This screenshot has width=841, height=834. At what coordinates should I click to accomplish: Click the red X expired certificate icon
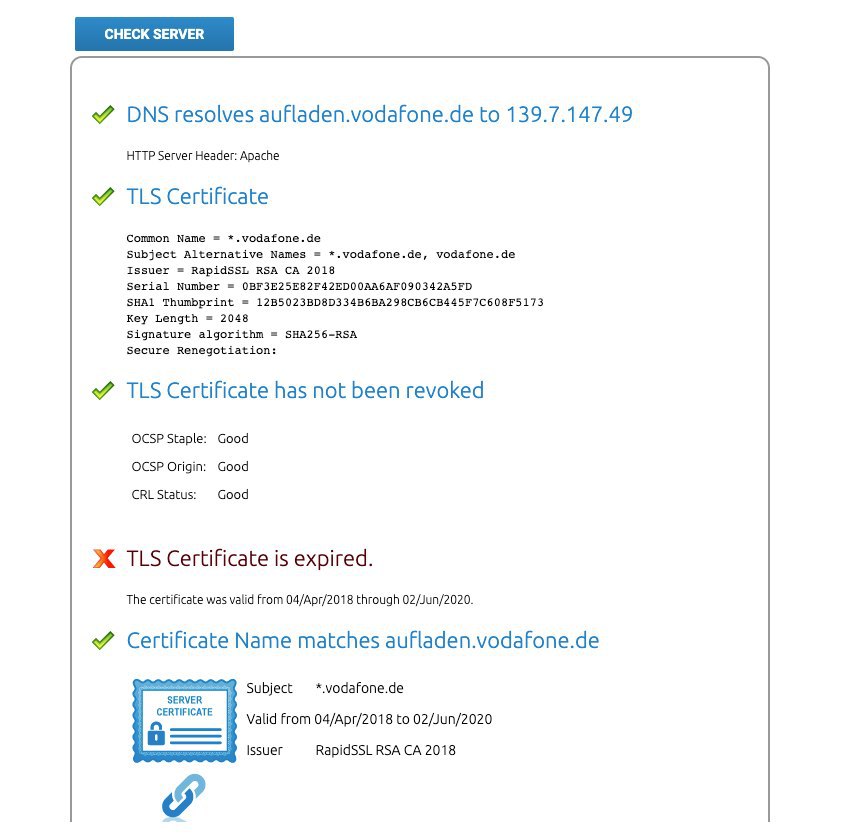[x=104, y=558]
